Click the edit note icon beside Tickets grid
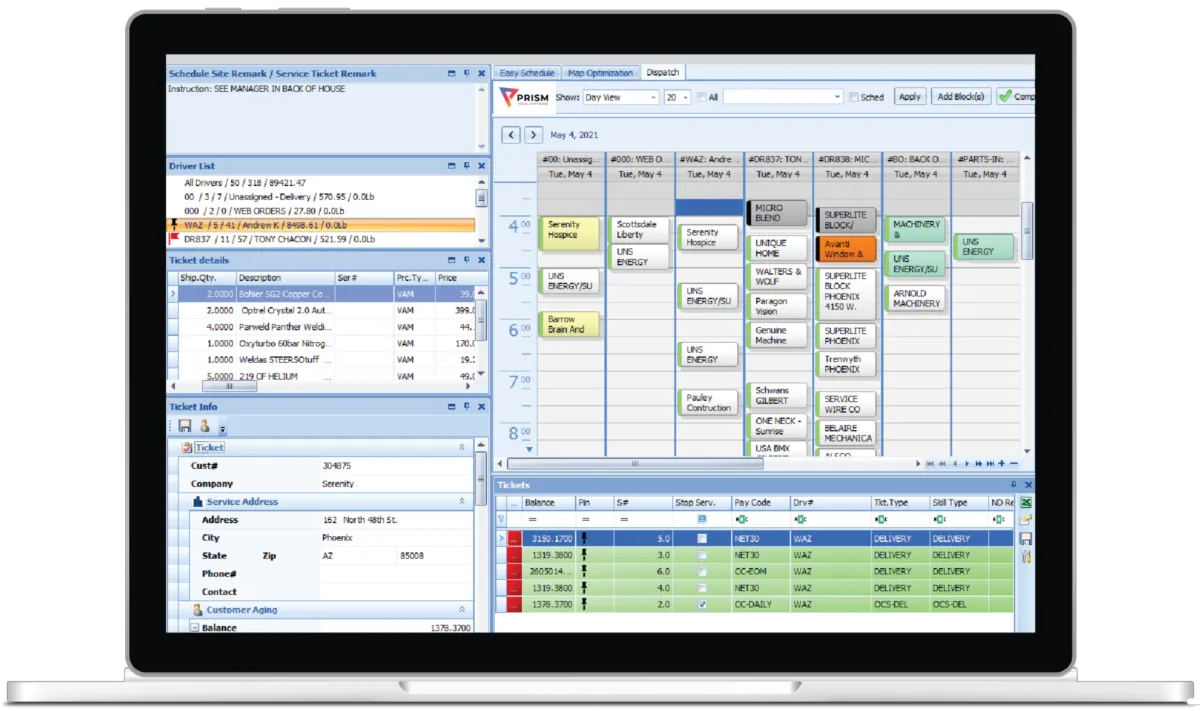1200x711 pixels. pos(1026,520)
